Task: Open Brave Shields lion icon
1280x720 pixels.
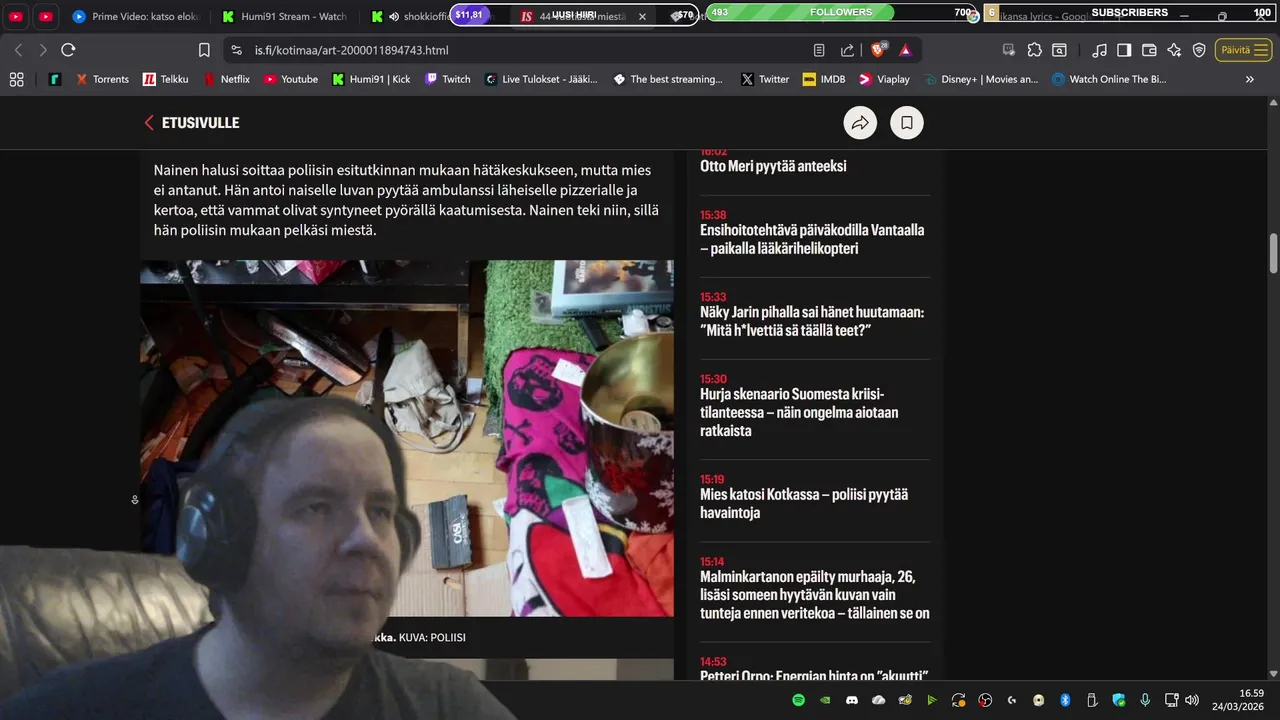Action: 878,50
